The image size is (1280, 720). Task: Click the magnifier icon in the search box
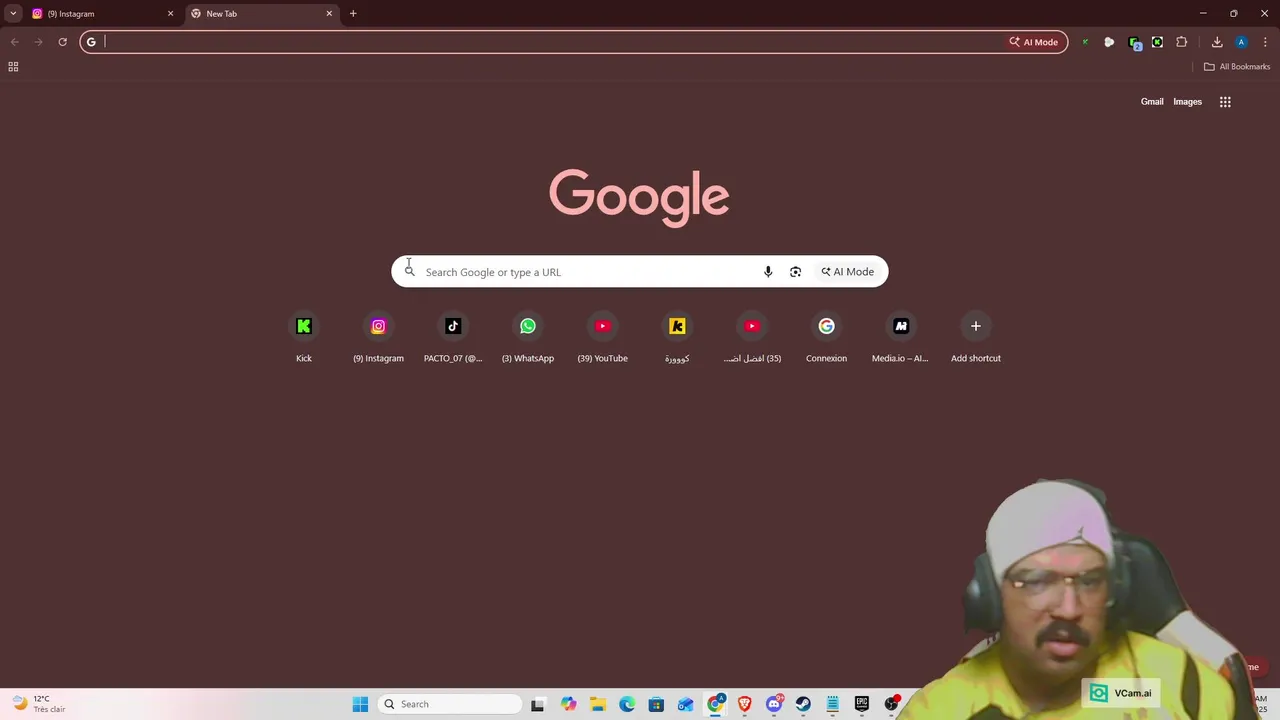[409, 271]
